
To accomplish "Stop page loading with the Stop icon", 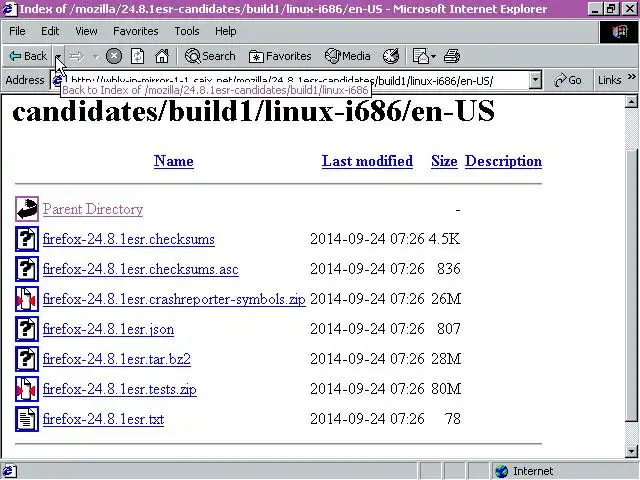I will pos(114,56).
